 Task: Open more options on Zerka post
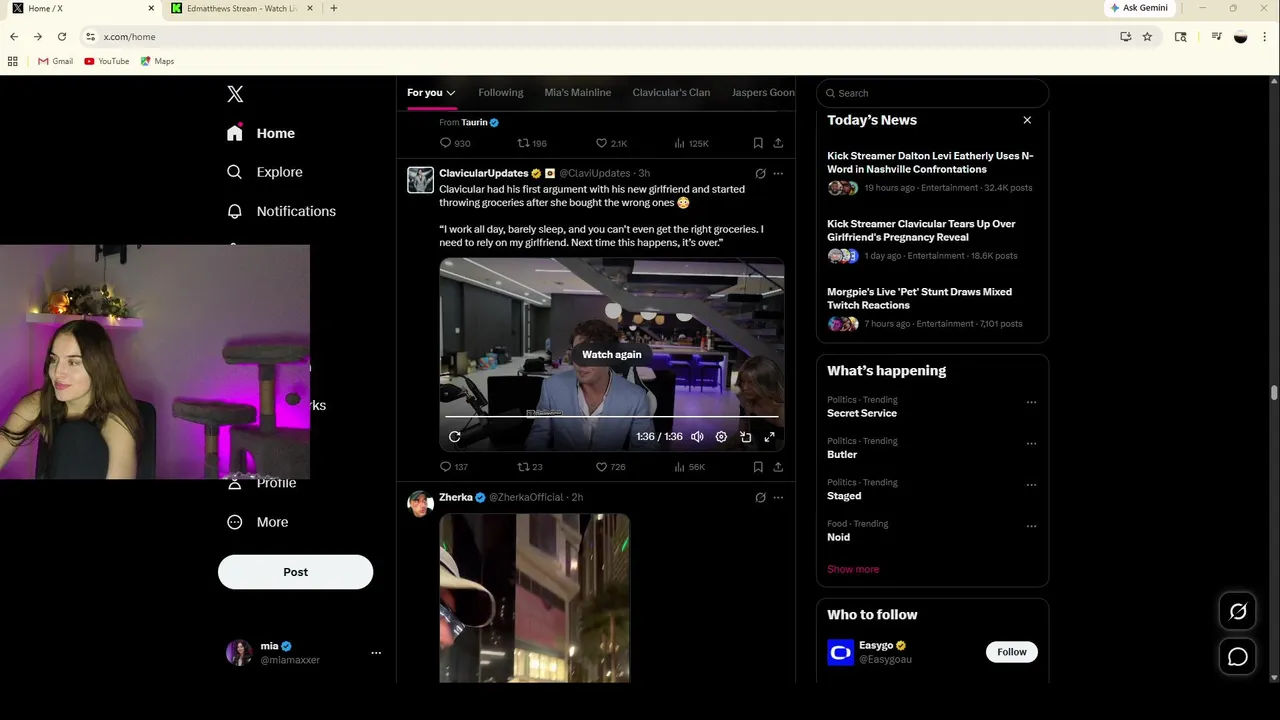tap(778, 498)
